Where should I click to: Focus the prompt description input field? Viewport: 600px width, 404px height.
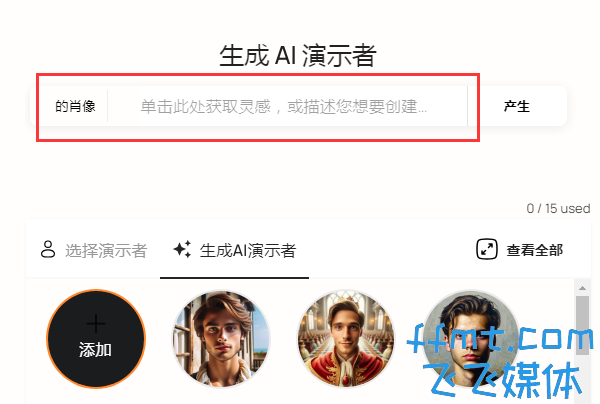287,106
